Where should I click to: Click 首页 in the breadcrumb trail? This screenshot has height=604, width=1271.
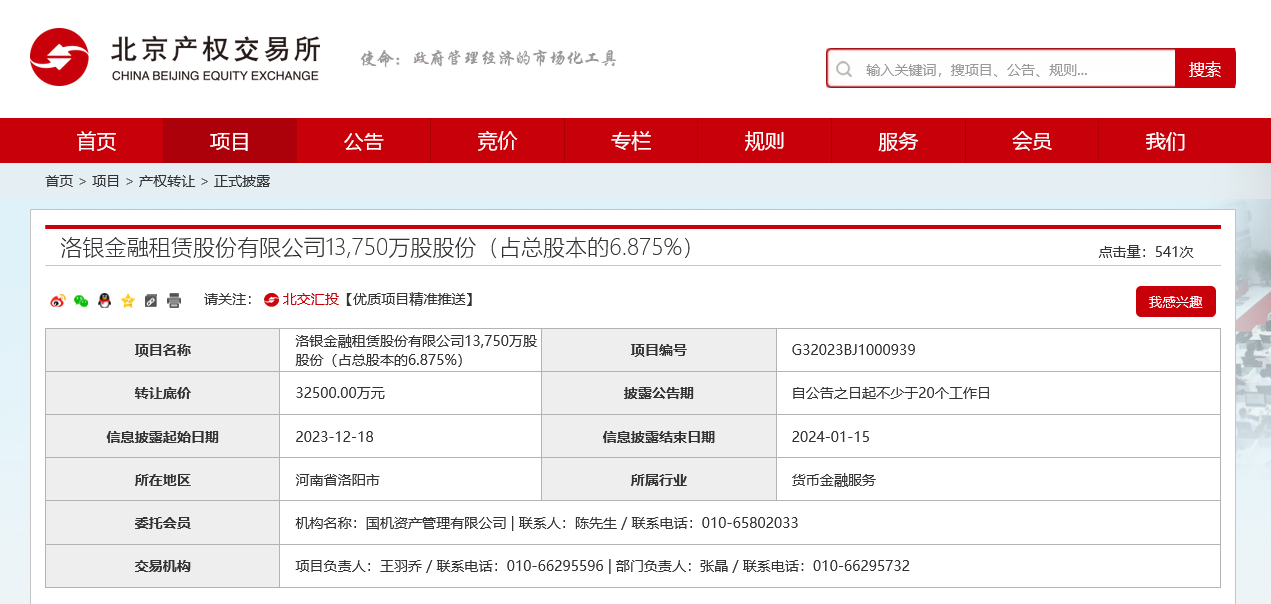(x=59, y=181)
